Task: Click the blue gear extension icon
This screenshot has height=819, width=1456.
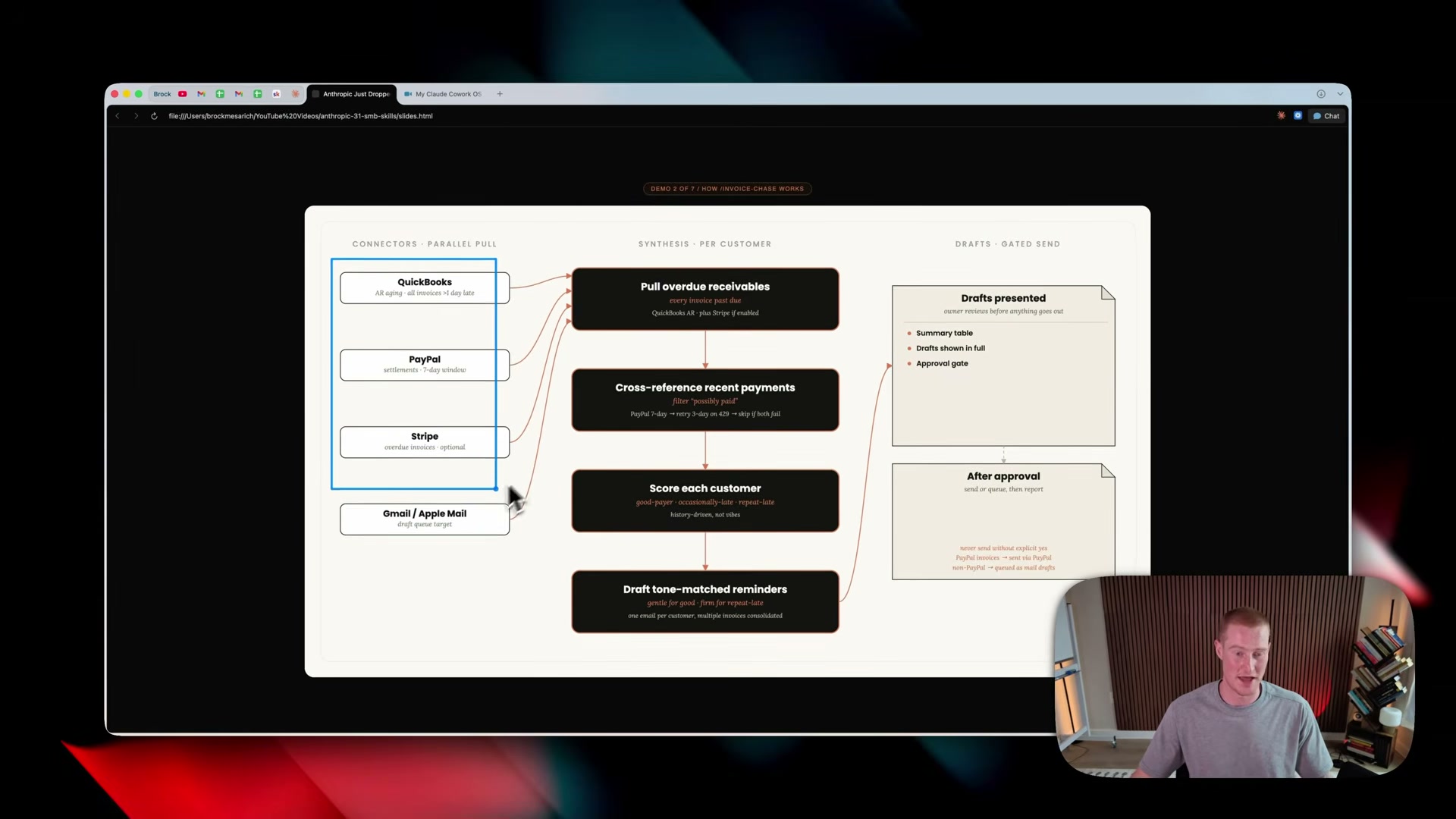Action: point(1298,115)
